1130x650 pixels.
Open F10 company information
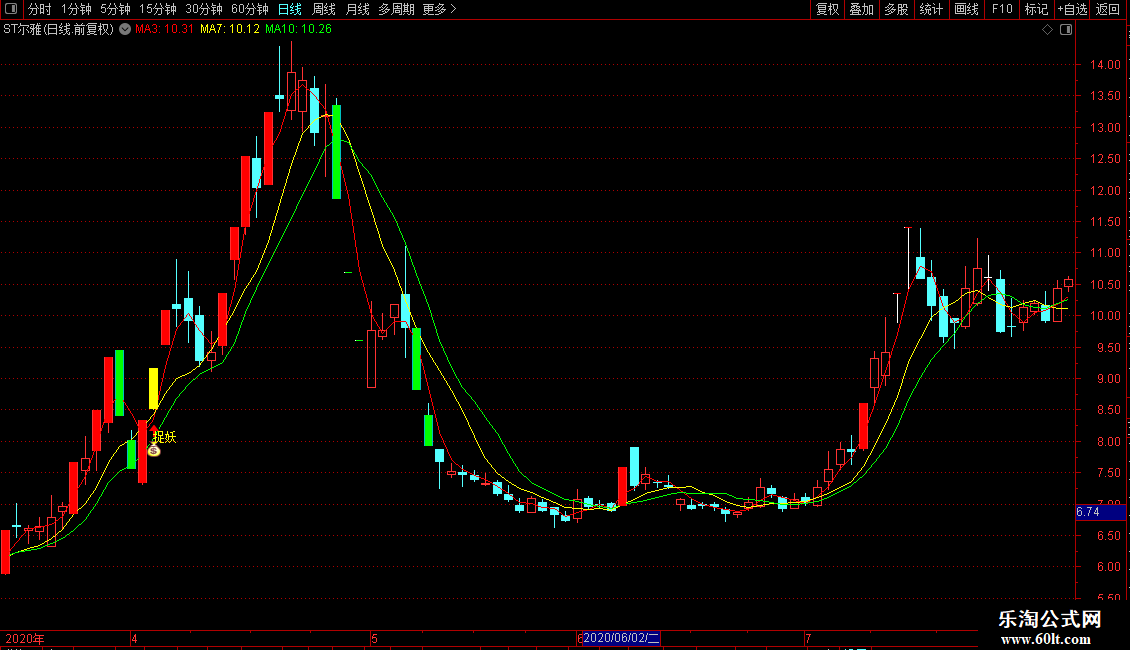pyautogui.click(x=1002, y=9)
